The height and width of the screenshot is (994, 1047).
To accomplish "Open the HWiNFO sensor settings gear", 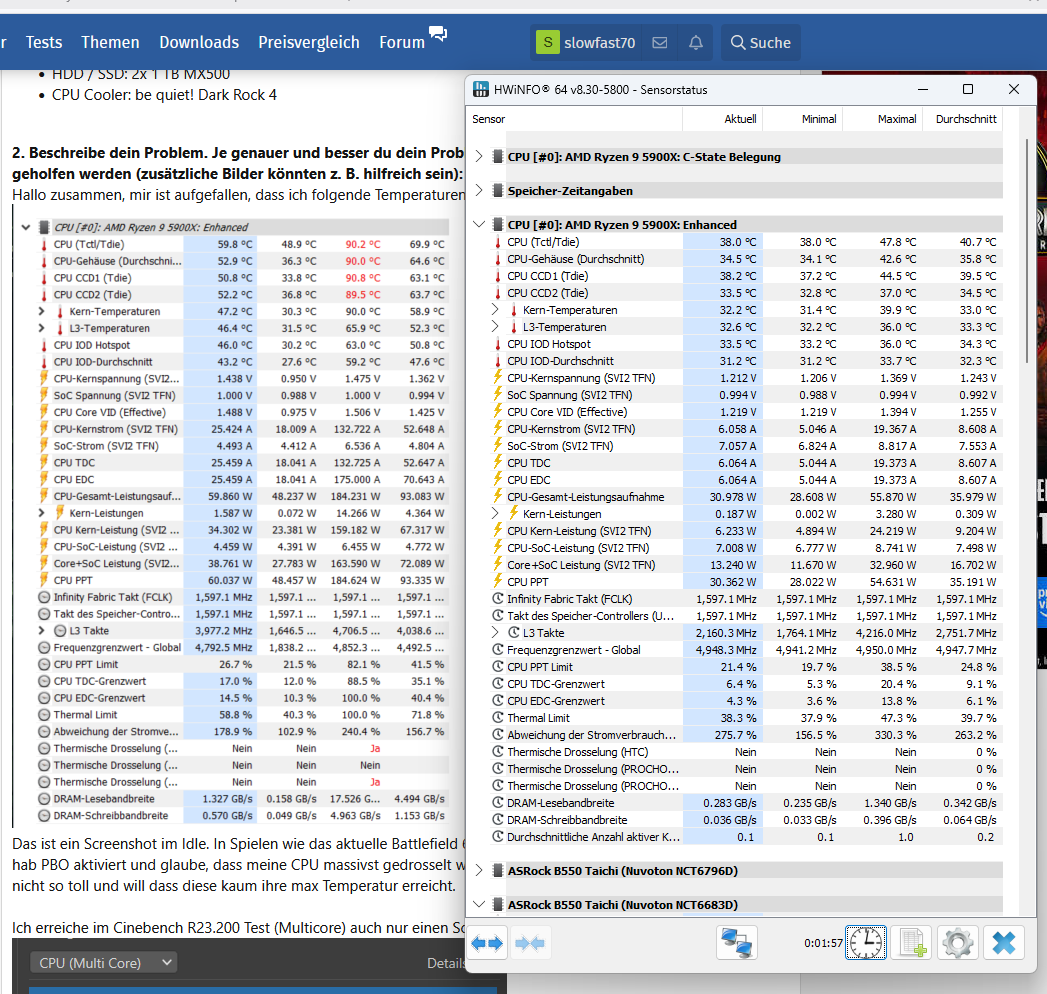I will (x=958, y=943).
